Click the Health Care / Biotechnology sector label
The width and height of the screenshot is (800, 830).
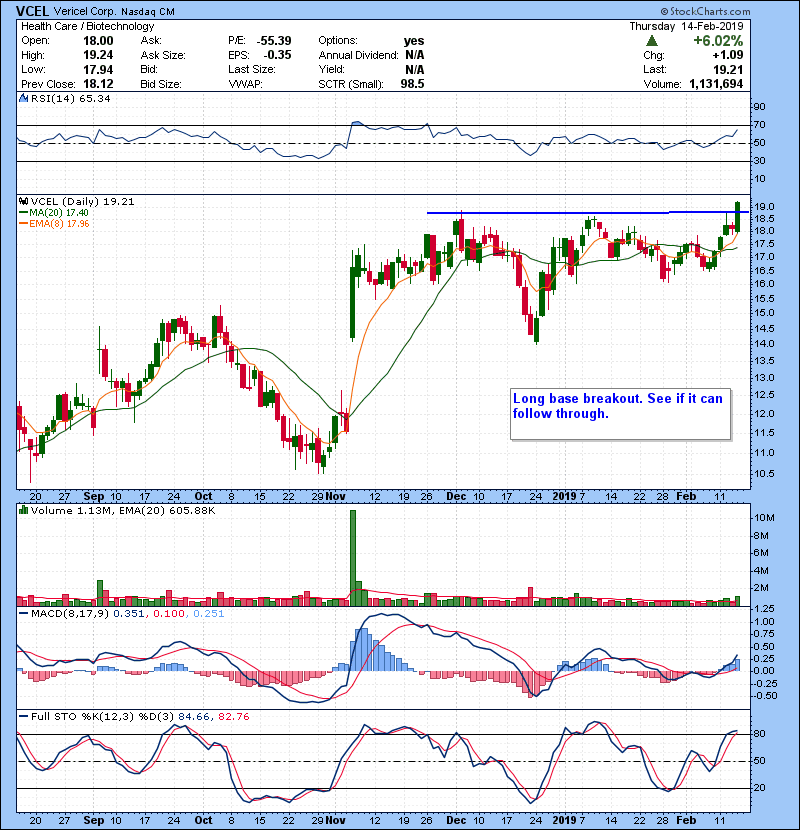(88, 26)
